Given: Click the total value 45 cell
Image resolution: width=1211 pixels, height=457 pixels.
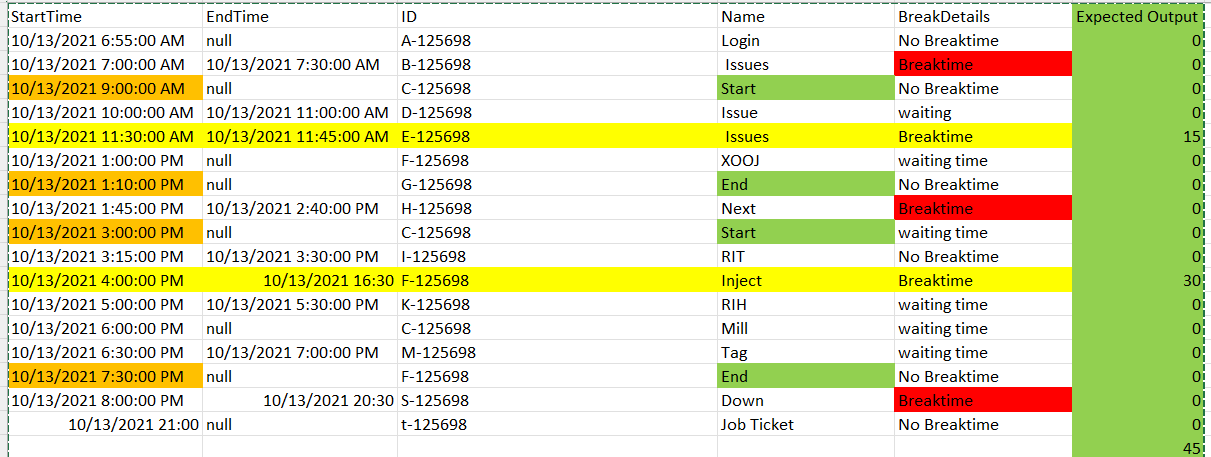Looking at the screenshot, I should pos(1137,447).
